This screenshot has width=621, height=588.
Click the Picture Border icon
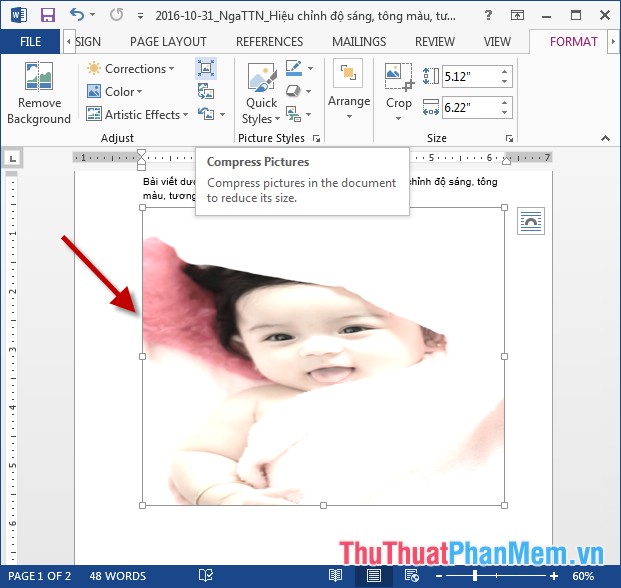click(x=294, y=68)
